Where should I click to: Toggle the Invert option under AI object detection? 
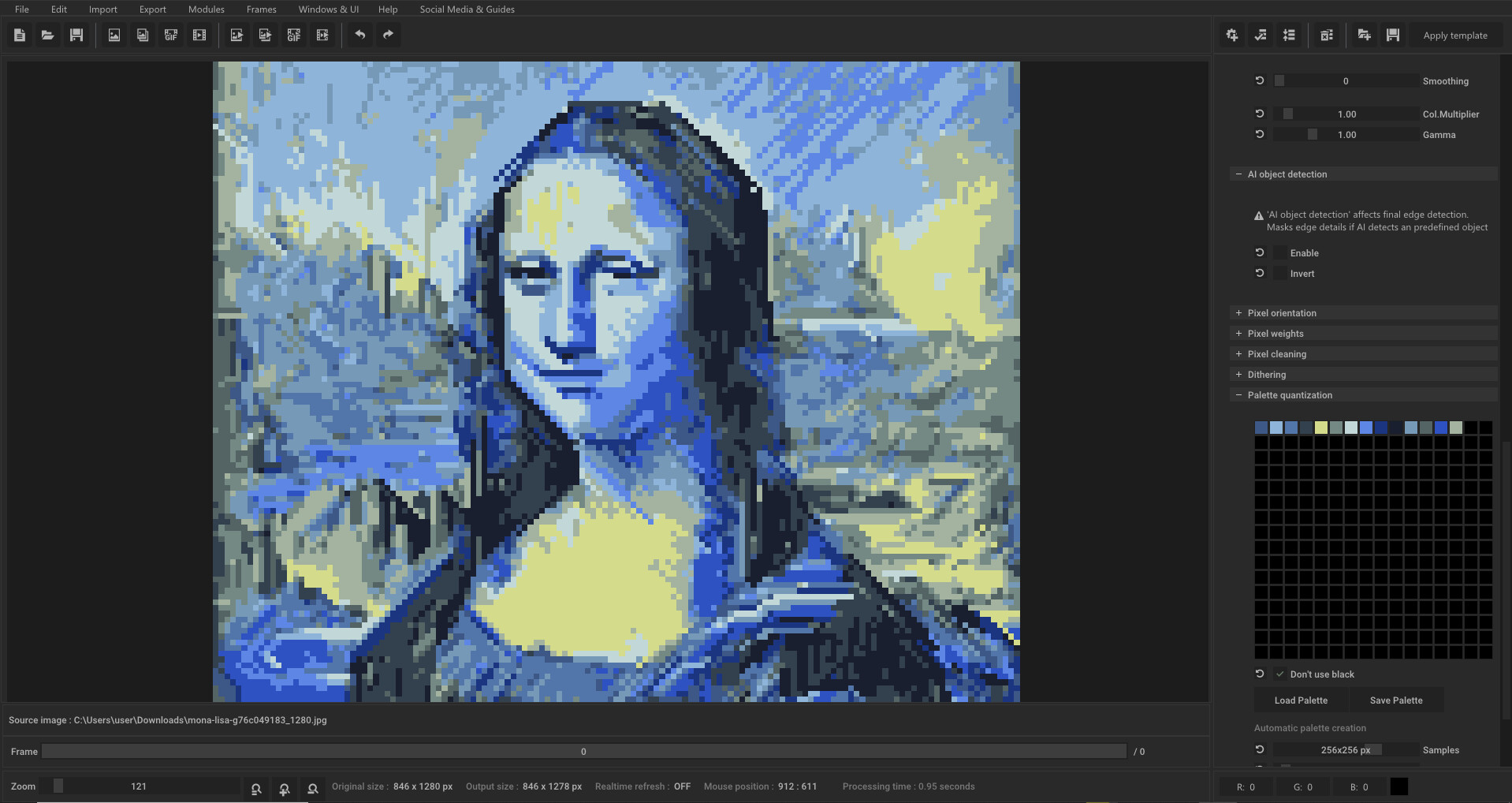(x=1280, y=273)
